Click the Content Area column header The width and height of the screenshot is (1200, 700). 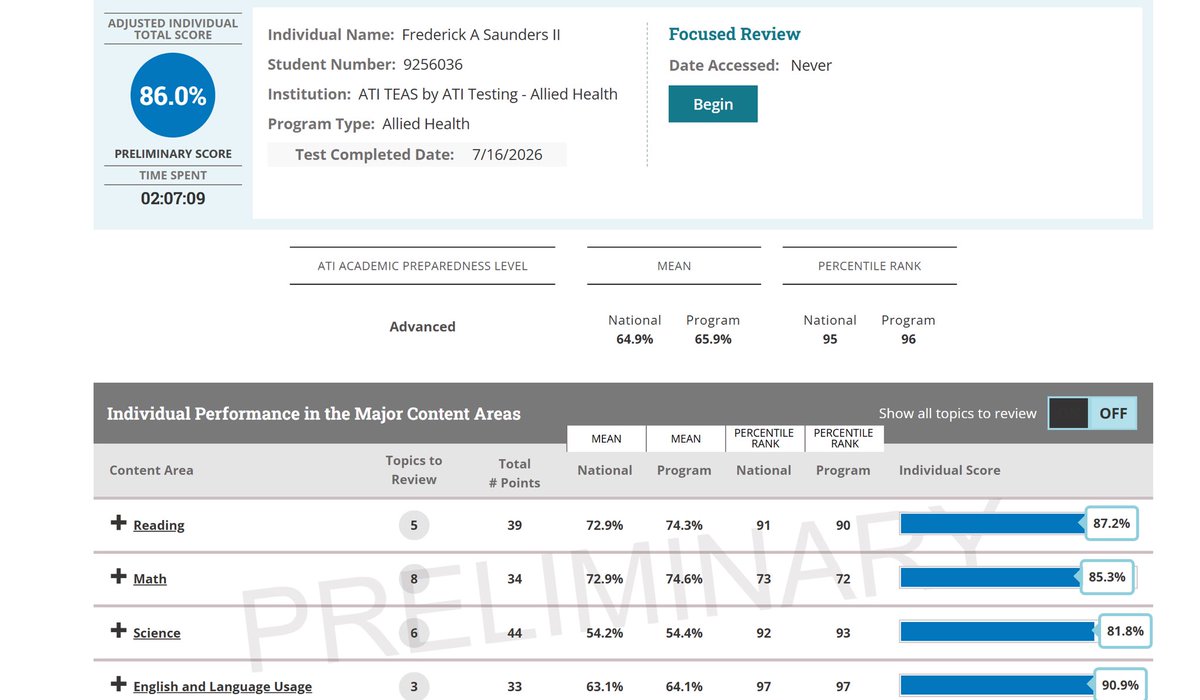click(x=151, y=470)
